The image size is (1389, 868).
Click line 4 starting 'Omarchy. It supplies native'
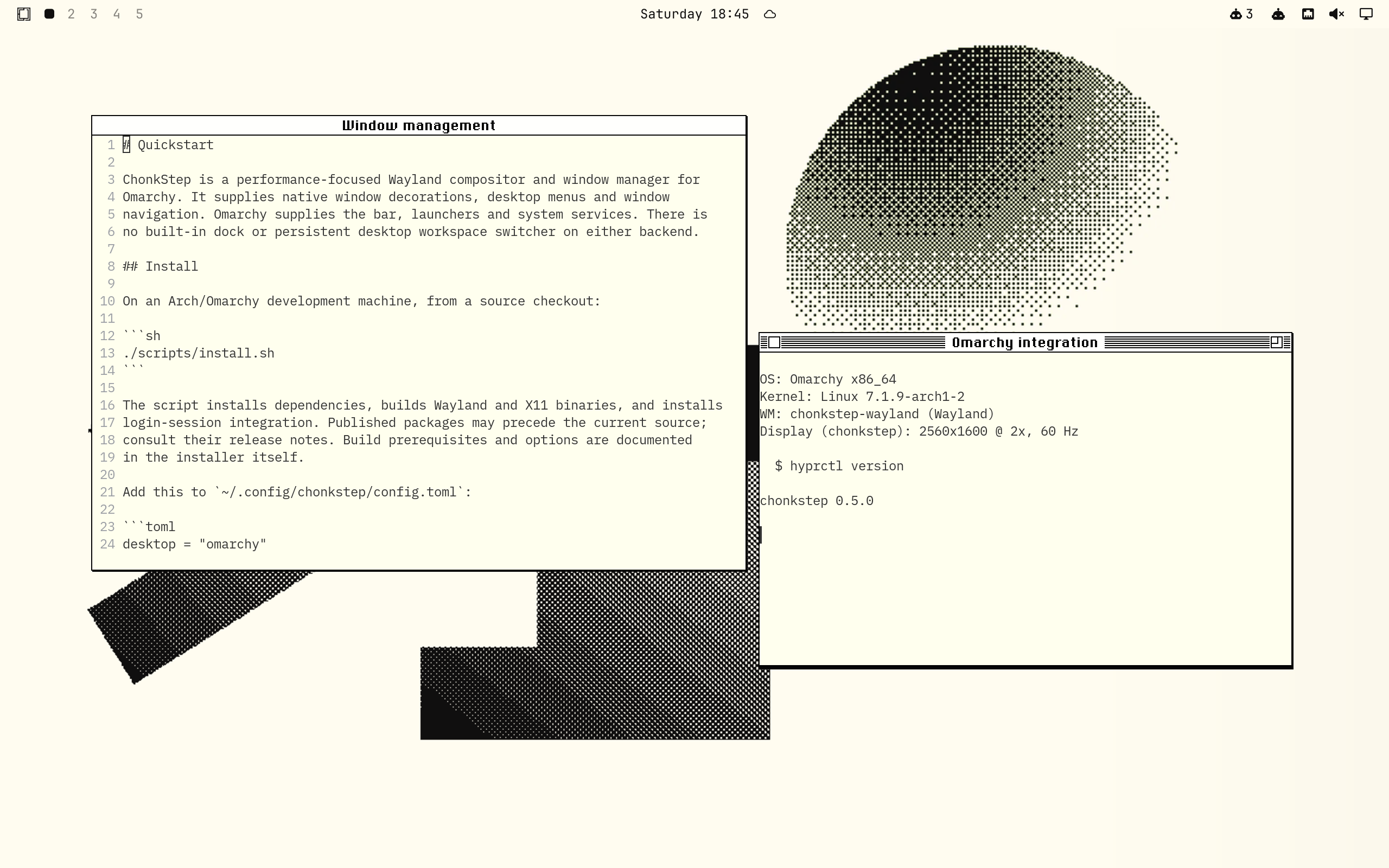[396, 197]
